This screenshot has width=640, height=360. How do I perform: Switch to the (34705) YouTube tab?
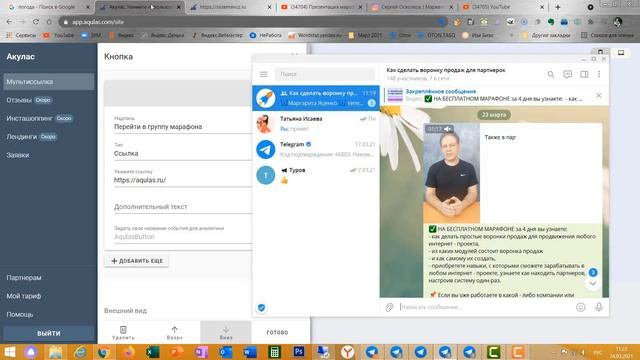click(504, 7)
